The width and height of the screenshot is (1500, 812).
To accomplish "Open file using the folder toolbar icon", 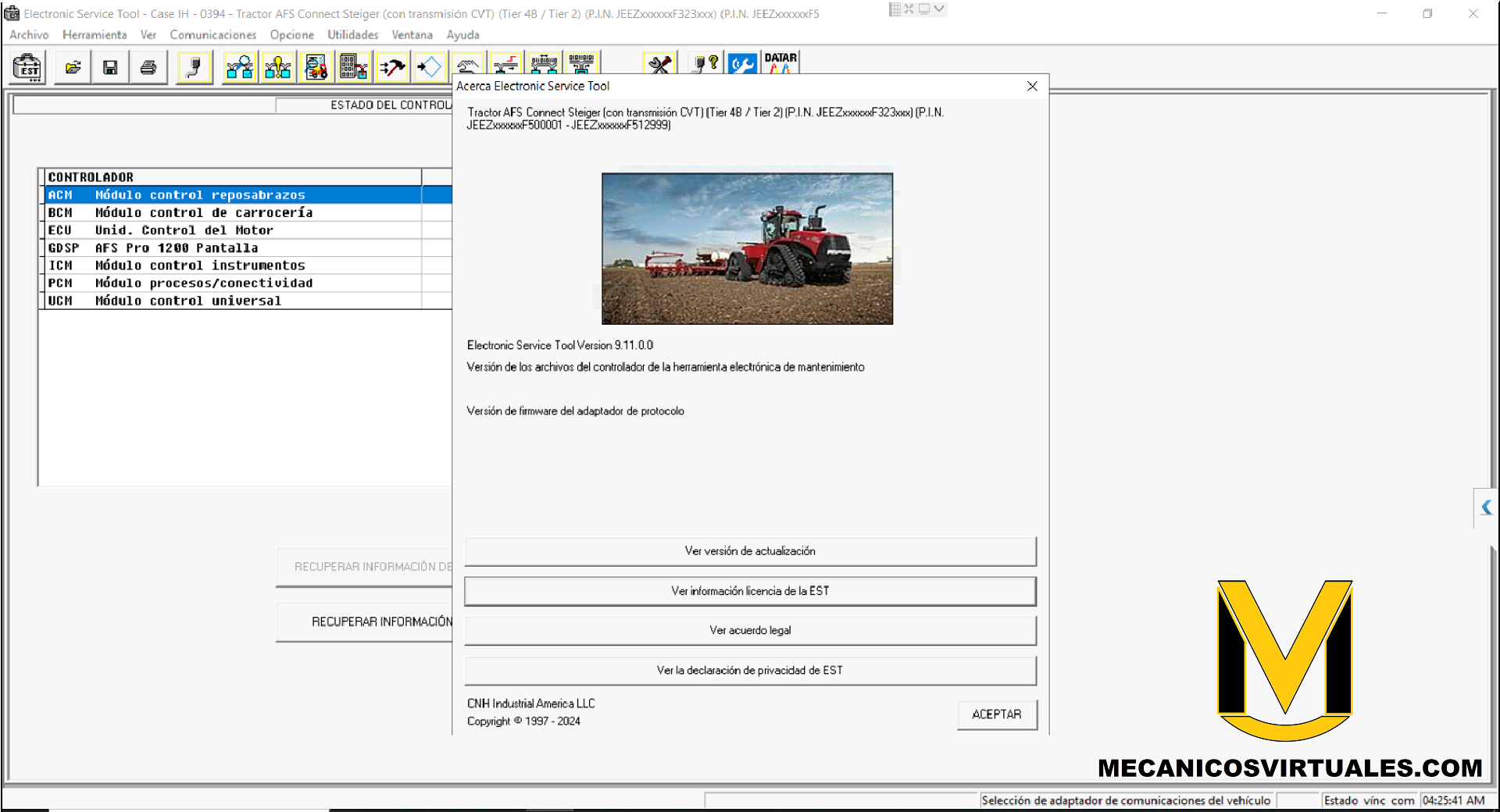I will 73,67.
